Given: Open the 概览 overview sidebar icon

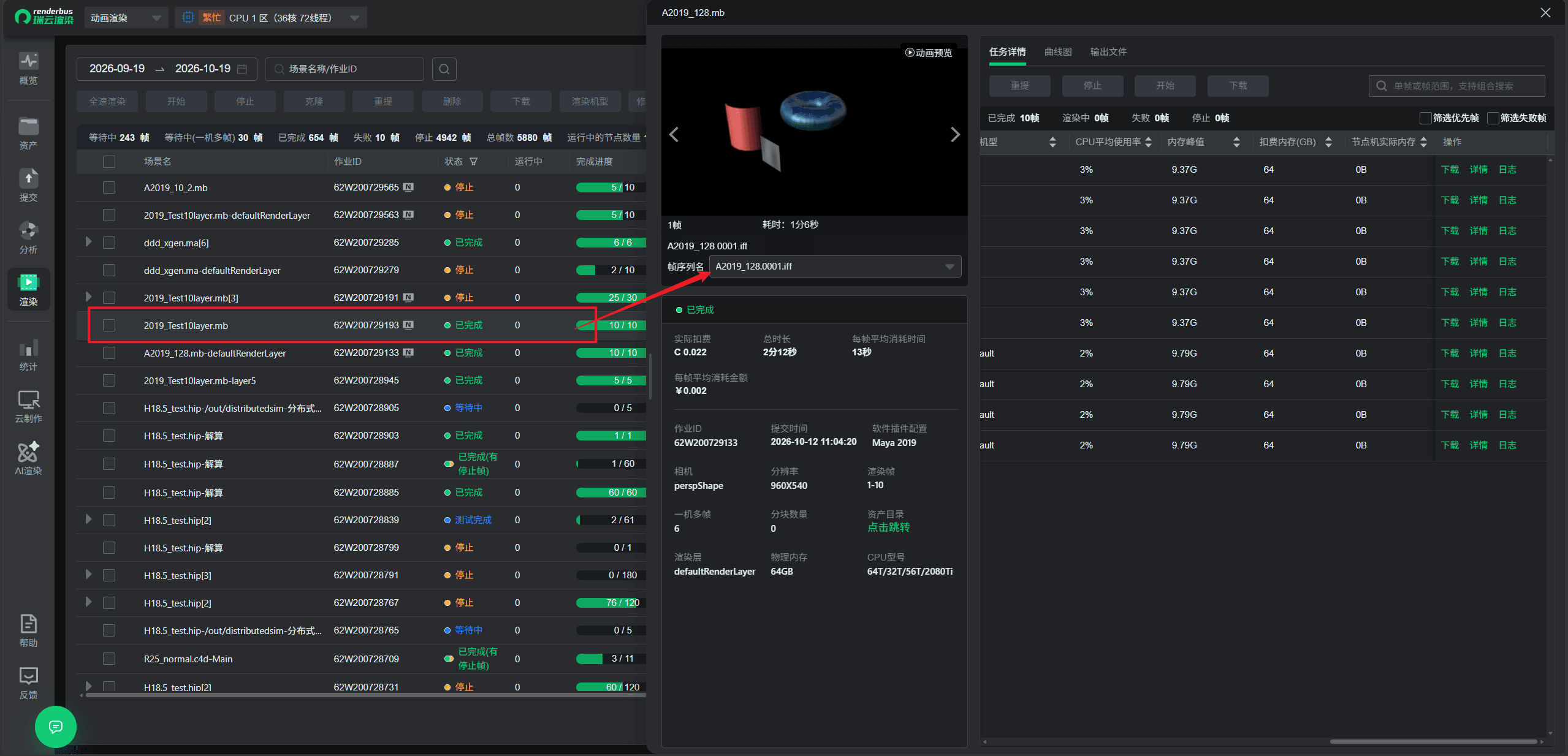Looking at the screenshot, I should (28, 68).
